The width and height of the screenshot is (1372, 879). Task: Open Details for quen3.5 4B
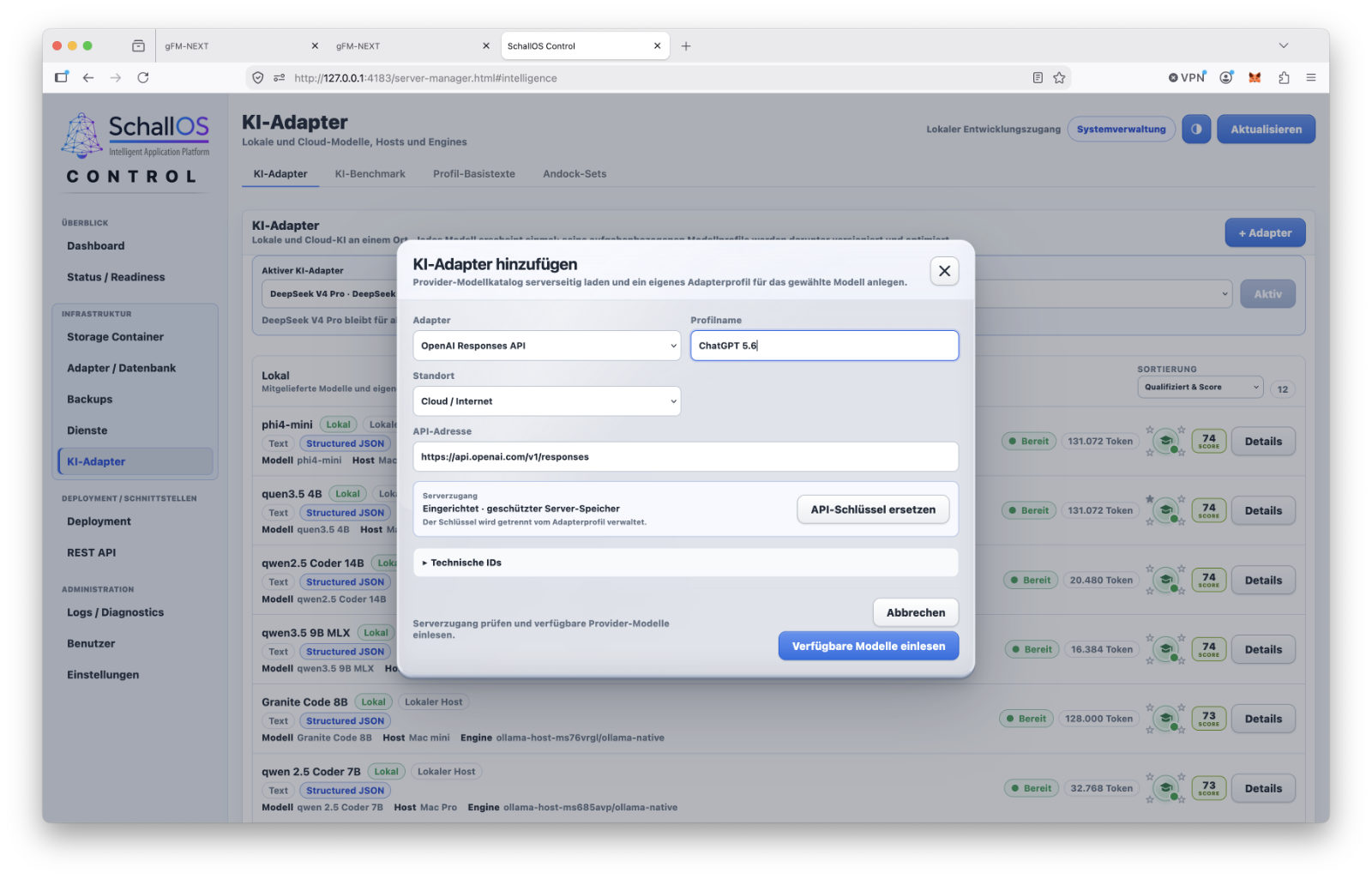1263,511
